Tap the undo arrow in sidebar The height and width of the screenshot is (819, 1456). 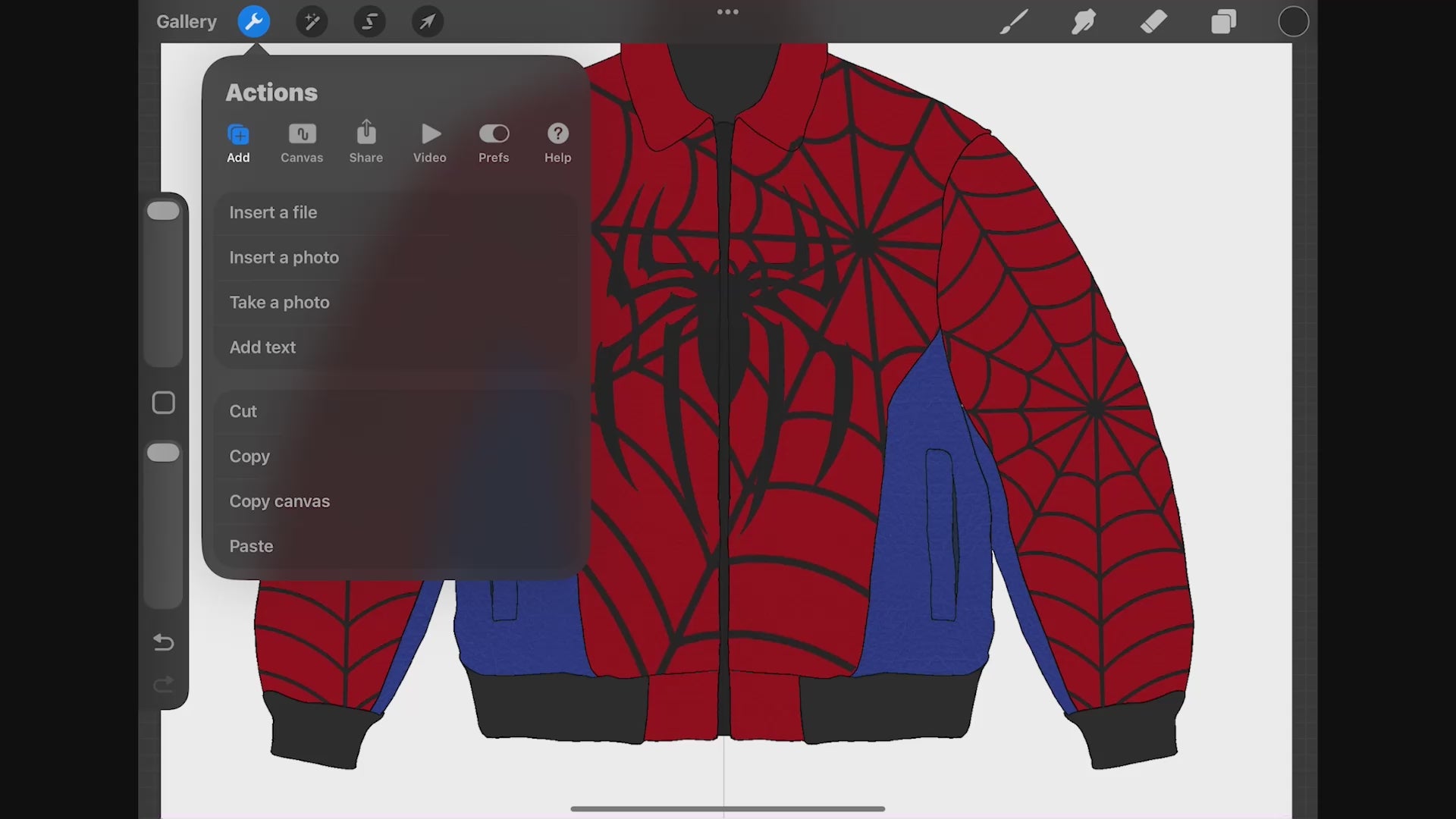pyautogui.click(x=163, y=642)
